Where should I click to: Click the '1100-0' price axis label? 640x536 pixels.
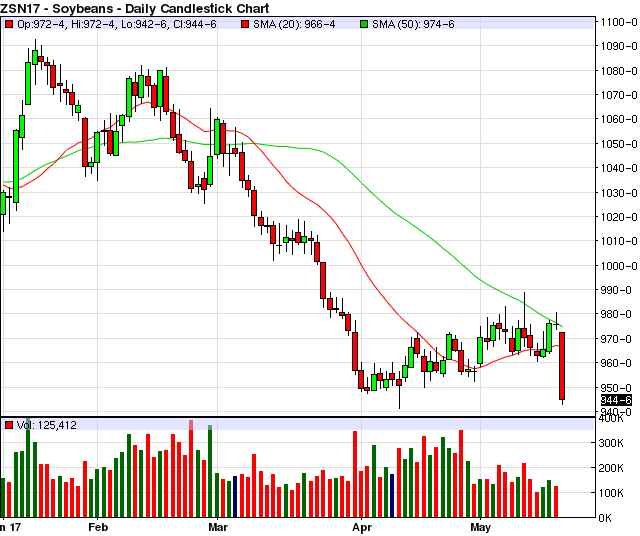[x=618, y=22]
